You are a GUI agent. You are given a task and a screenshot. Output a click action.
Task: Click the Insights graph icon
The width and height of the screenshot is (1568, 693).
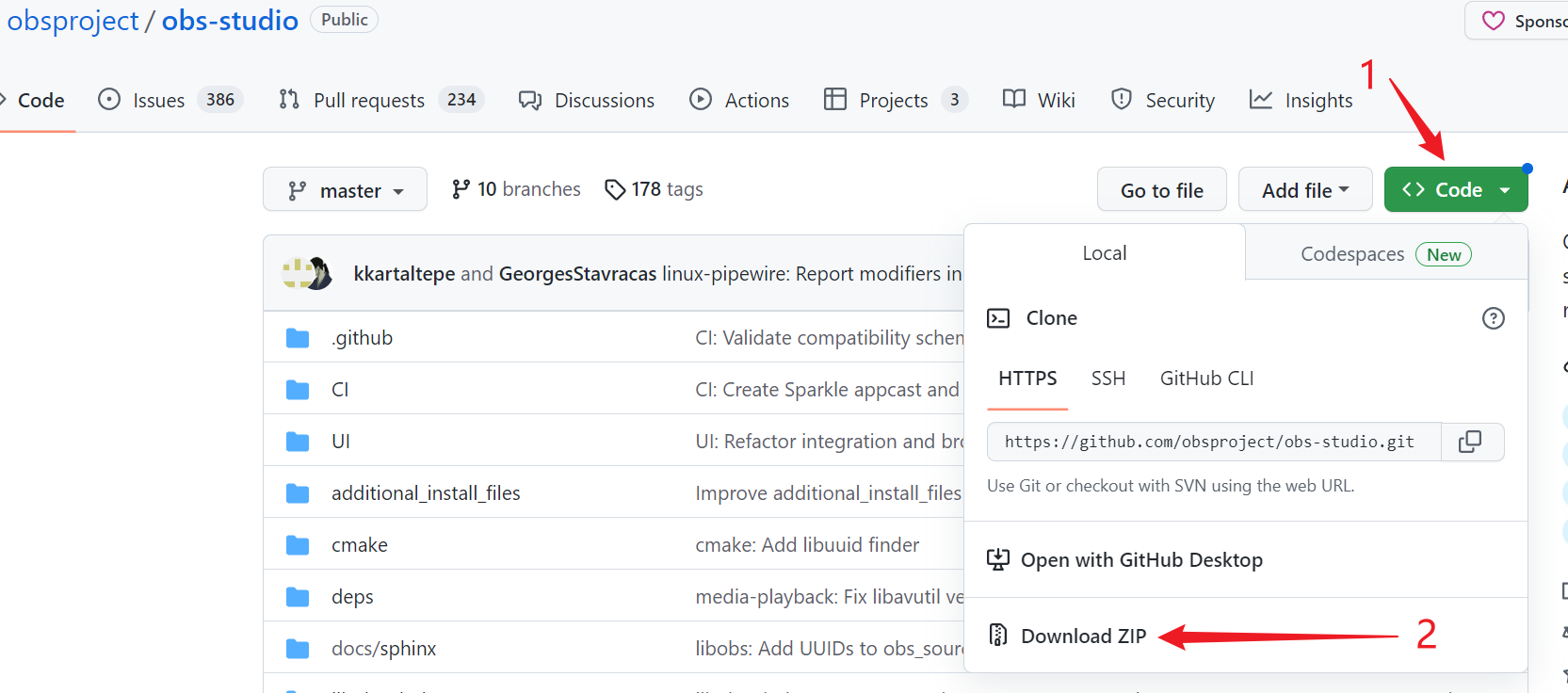point(1261,99)
